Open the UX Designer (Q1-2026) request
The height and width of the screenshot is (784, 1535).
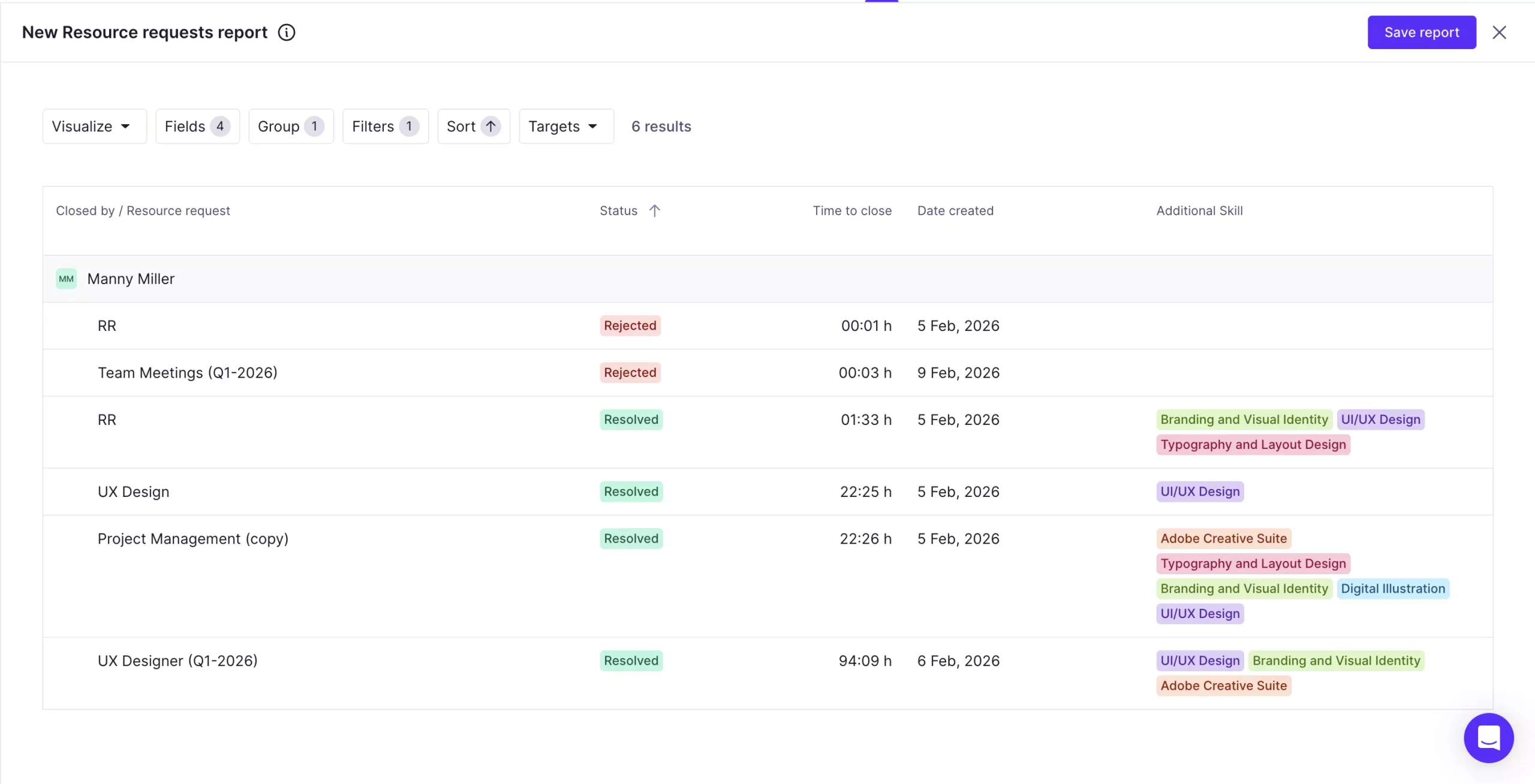[x=177, y=661]
